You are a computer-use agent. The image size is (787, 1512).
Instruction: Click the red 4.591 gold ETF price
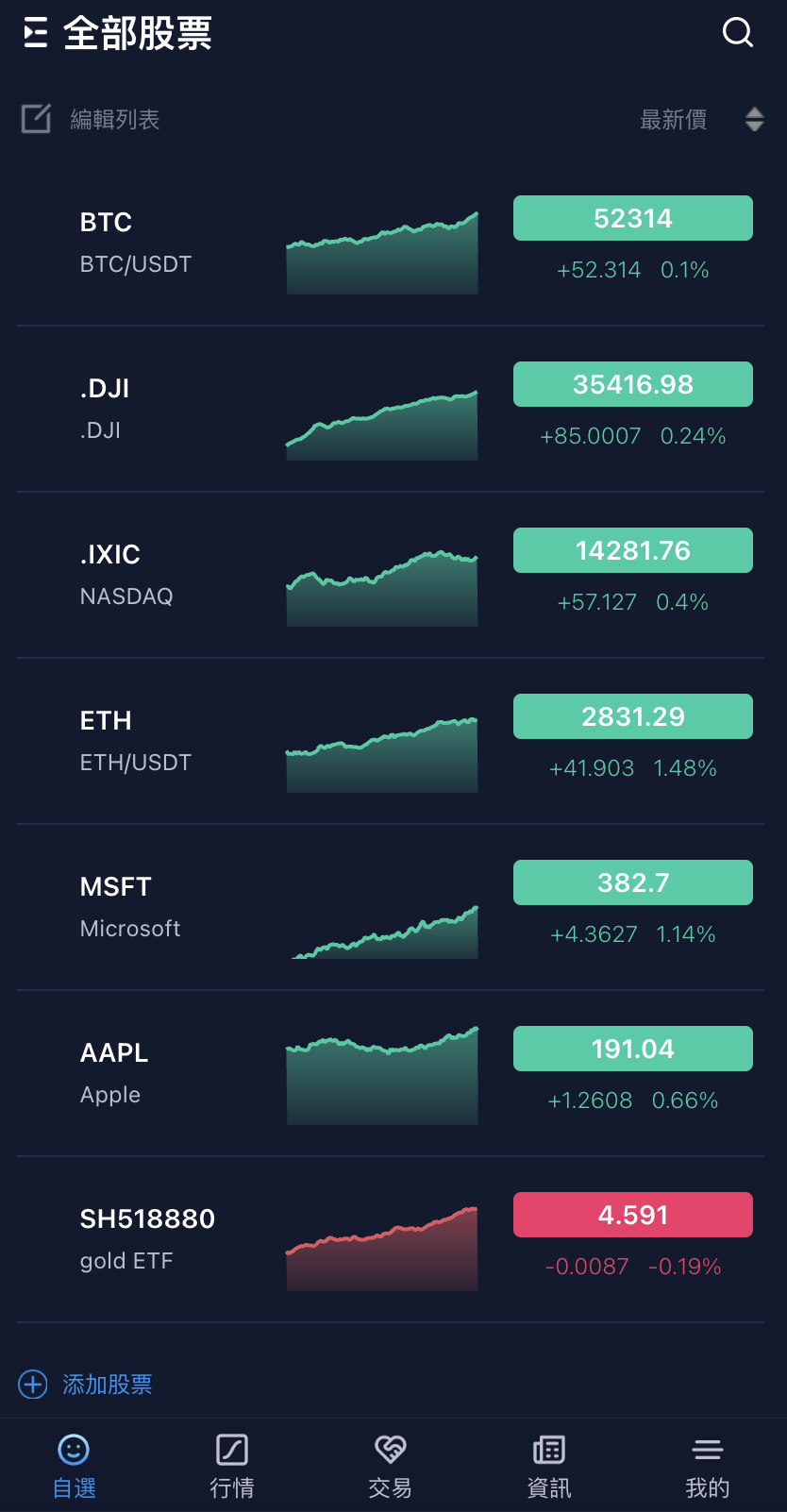[632, 1215]
